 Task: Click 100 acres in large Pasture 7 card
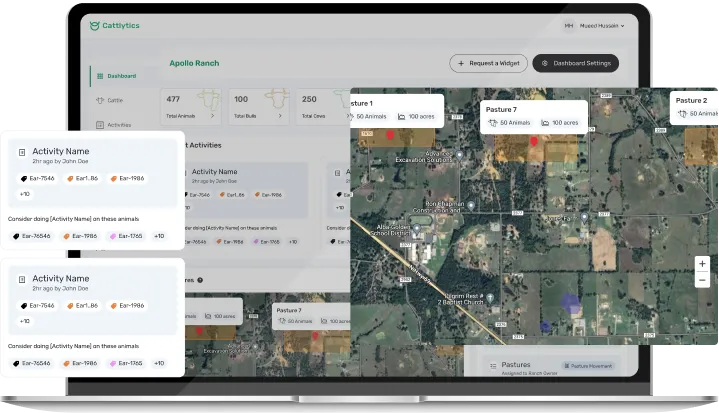560,123
